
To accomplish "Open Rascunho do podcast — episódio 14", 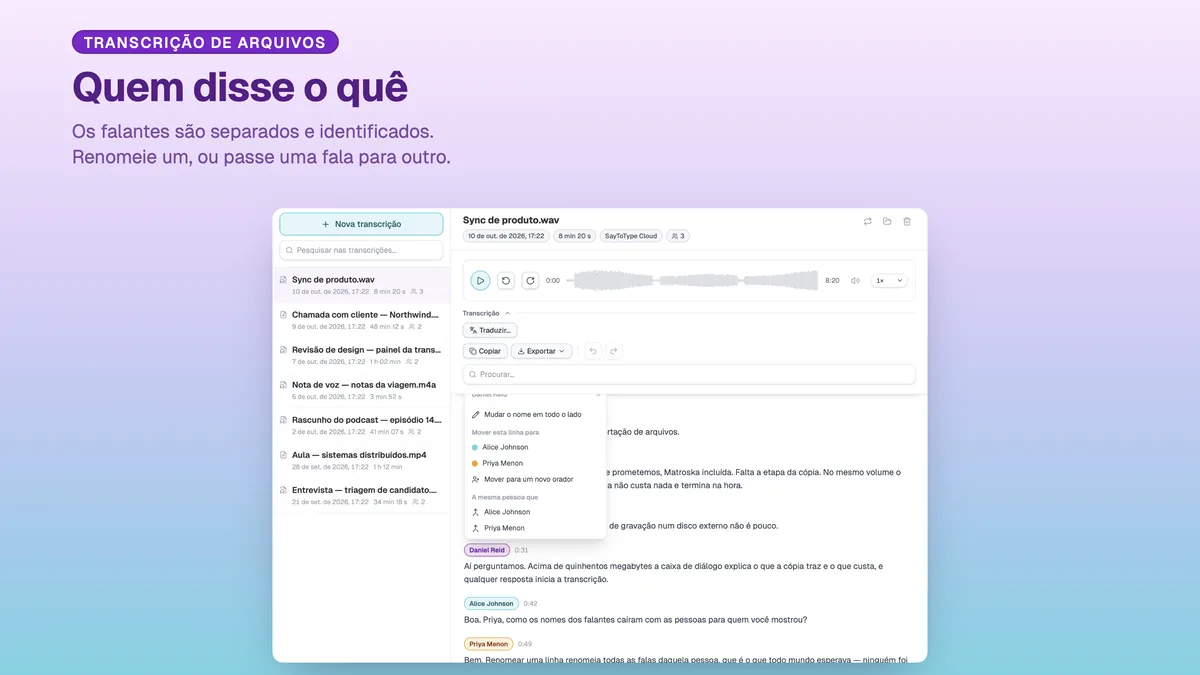I will coord(361,425).
